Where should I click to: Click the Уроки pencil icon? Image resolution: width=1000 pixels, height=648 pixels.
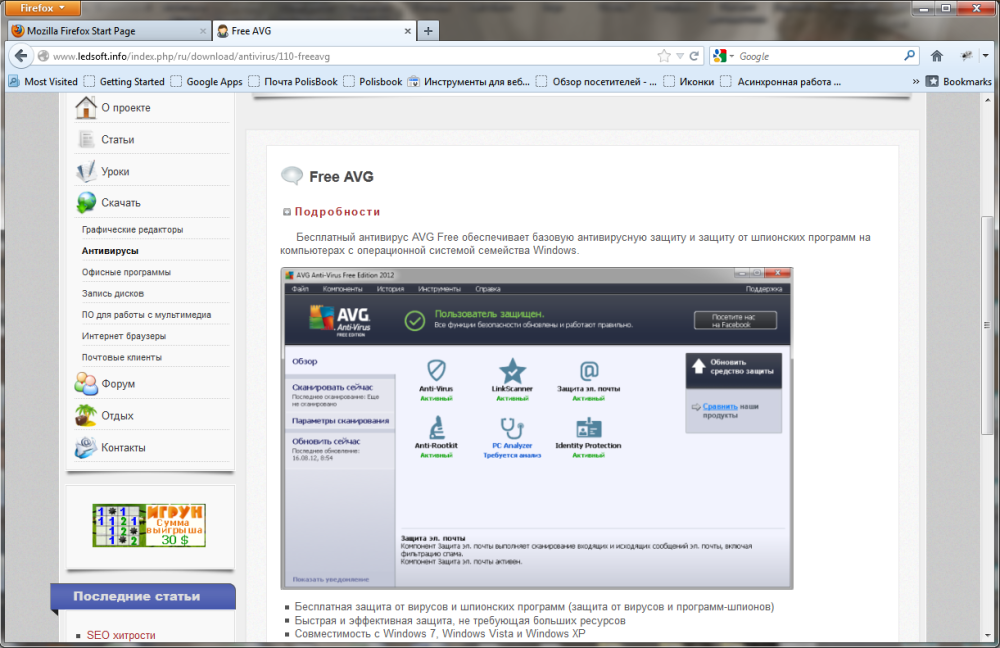click(85, 171)
